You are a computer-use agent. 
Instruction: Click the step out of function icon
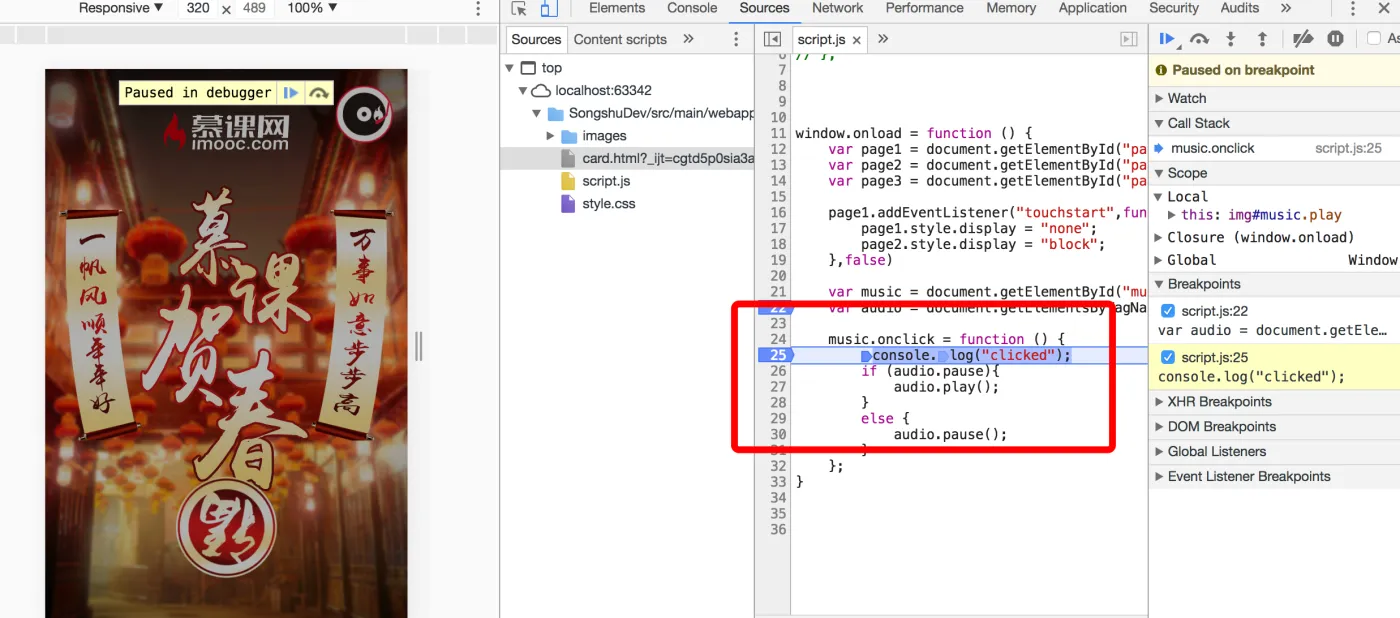coord(1262,39)
